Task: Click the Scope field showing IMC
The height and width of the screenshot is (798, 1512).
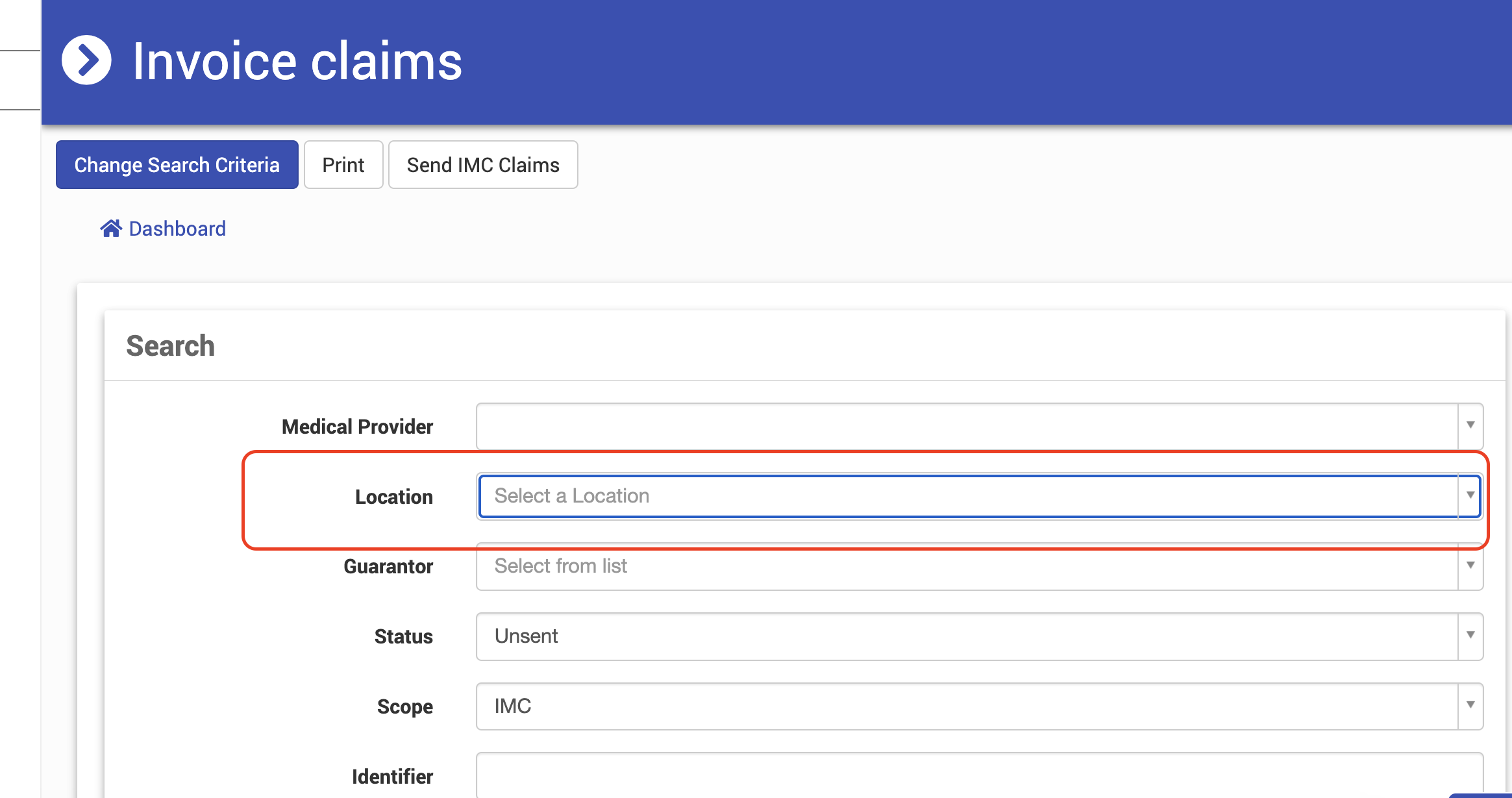Action: pos(966,706)
